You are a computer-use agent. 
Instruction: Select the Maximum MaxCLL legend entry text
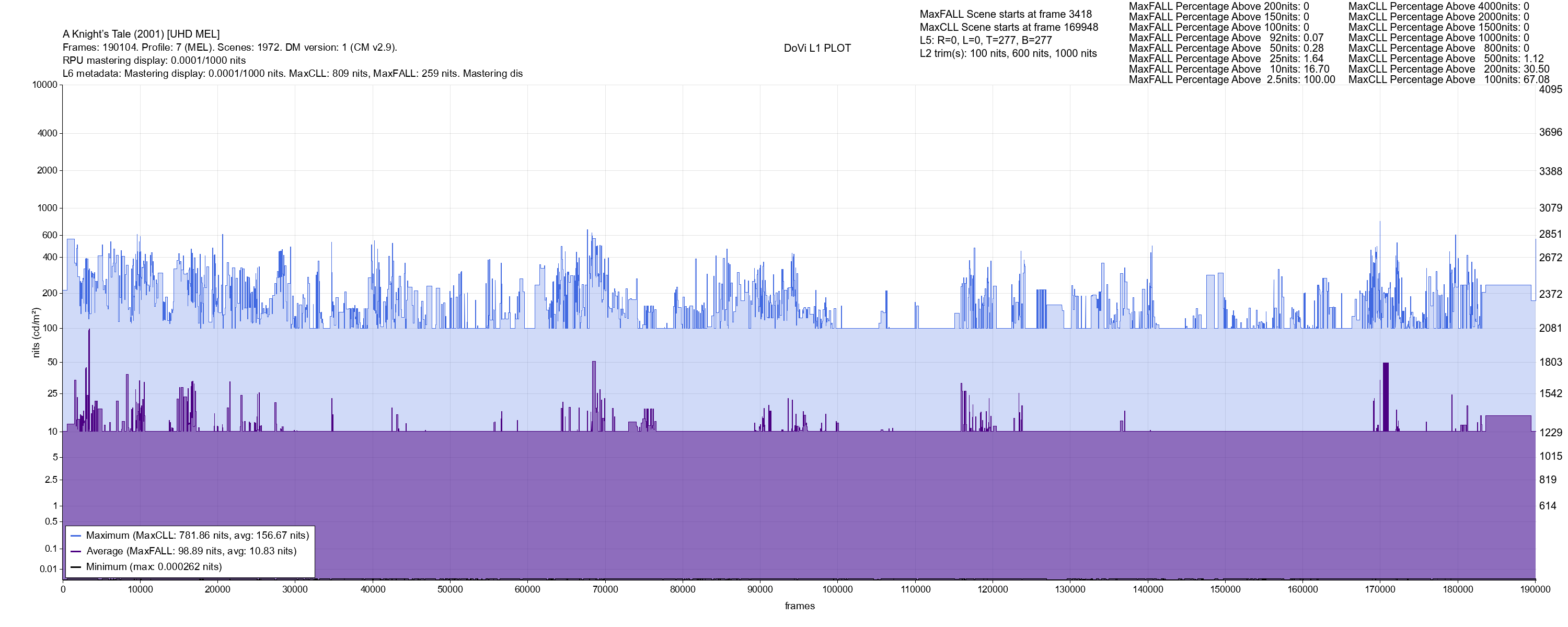click(197, 536)
